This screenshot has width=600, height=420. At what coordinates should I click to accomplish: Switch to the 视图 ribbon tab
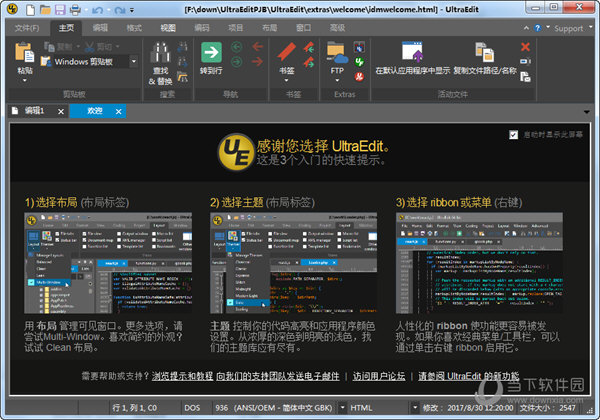coord(168,28)
